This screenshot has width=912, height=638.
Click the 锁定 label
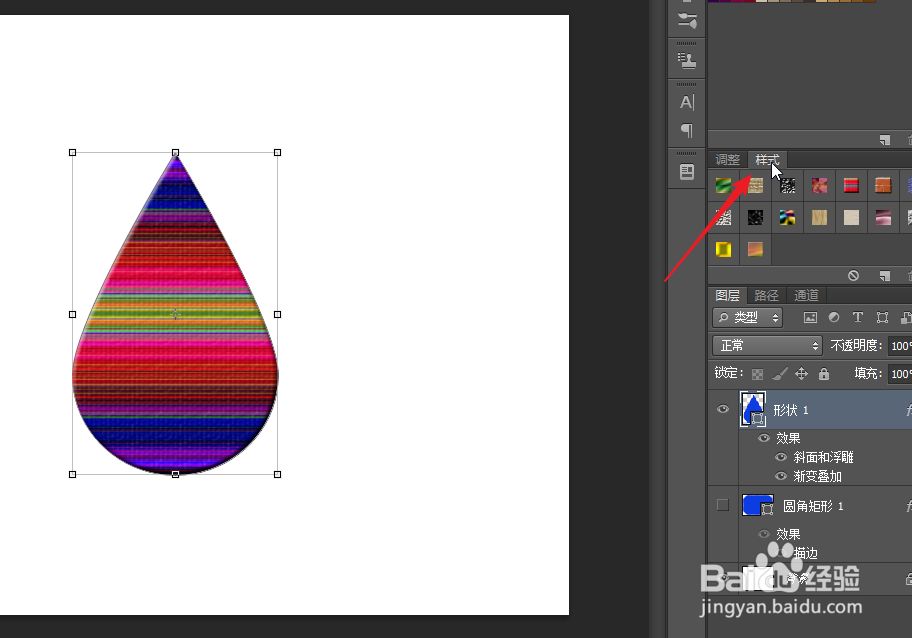(x=728, y=373)
